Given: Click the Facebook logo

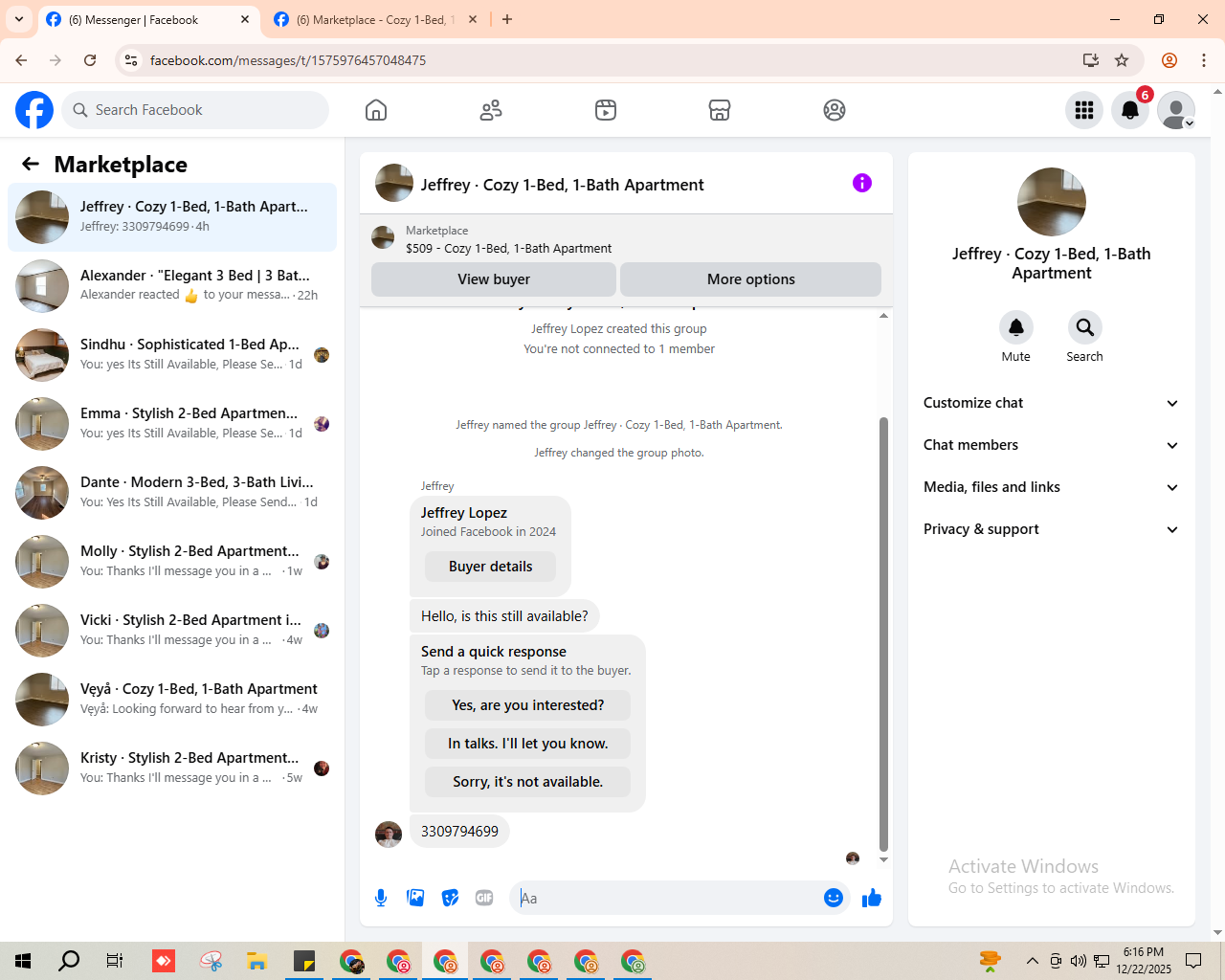Looking at the screenshot, I should point(34,110).
